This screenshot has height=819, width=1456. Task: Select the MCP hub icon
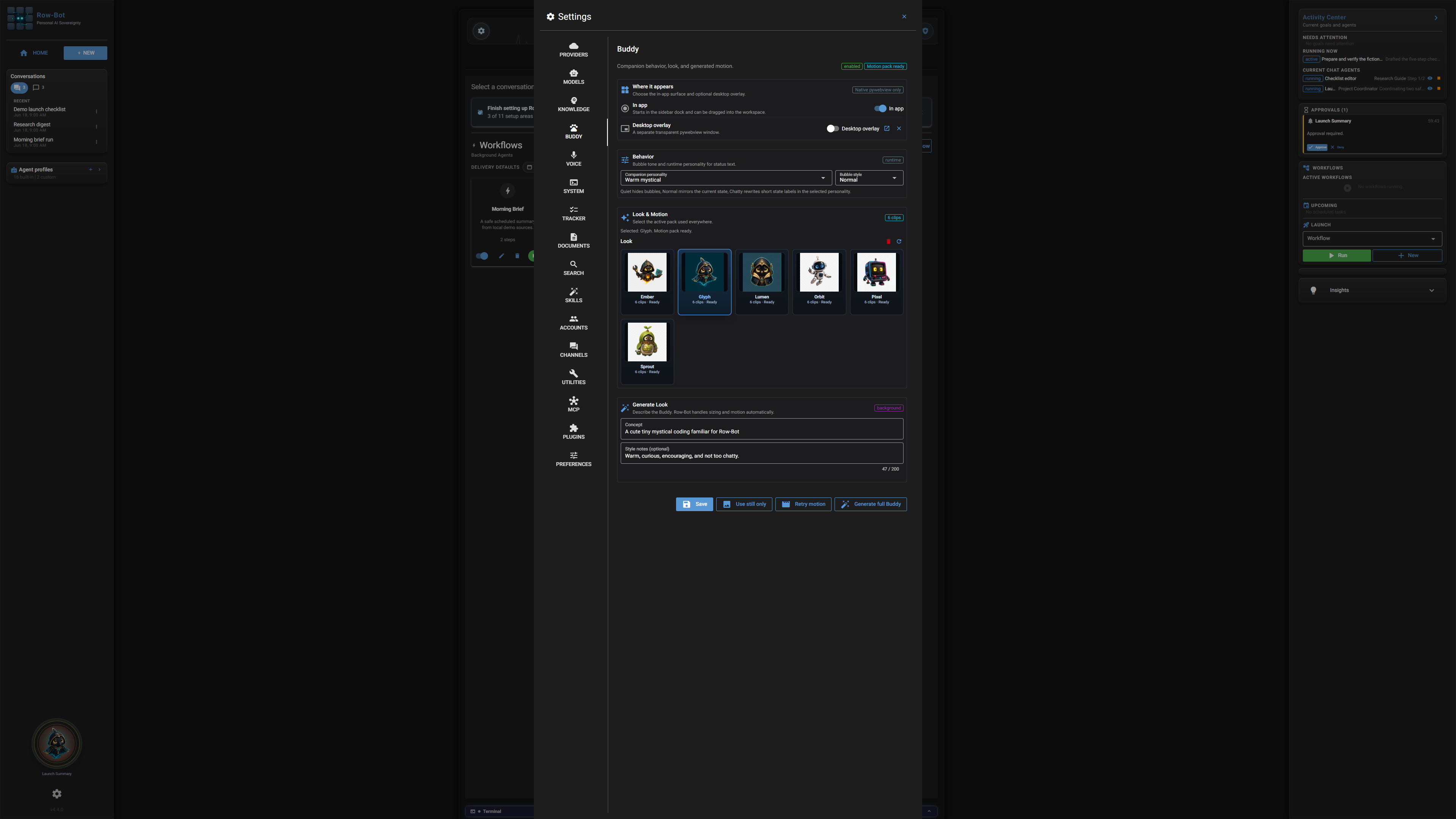pyautogui.click(x=573, y=401)
